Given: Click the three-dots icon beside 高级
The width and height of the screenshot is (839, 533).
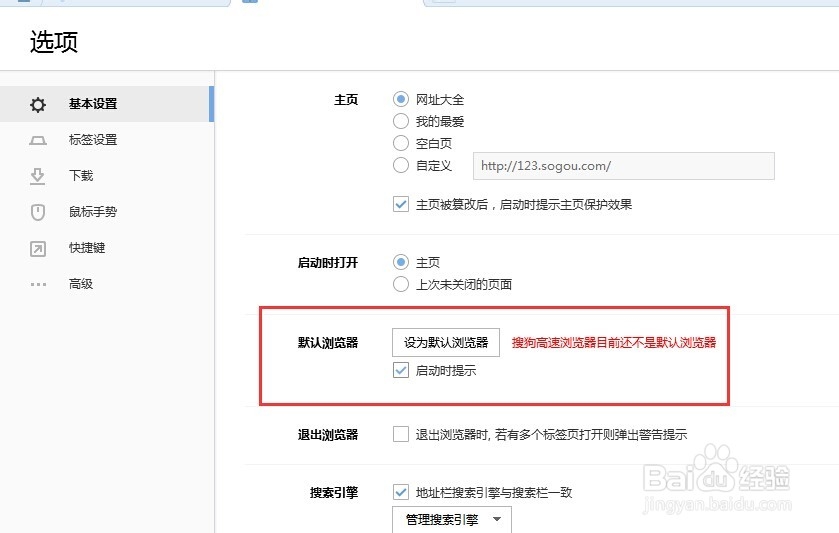Looking at the screenshot, I should click(38, 284).
